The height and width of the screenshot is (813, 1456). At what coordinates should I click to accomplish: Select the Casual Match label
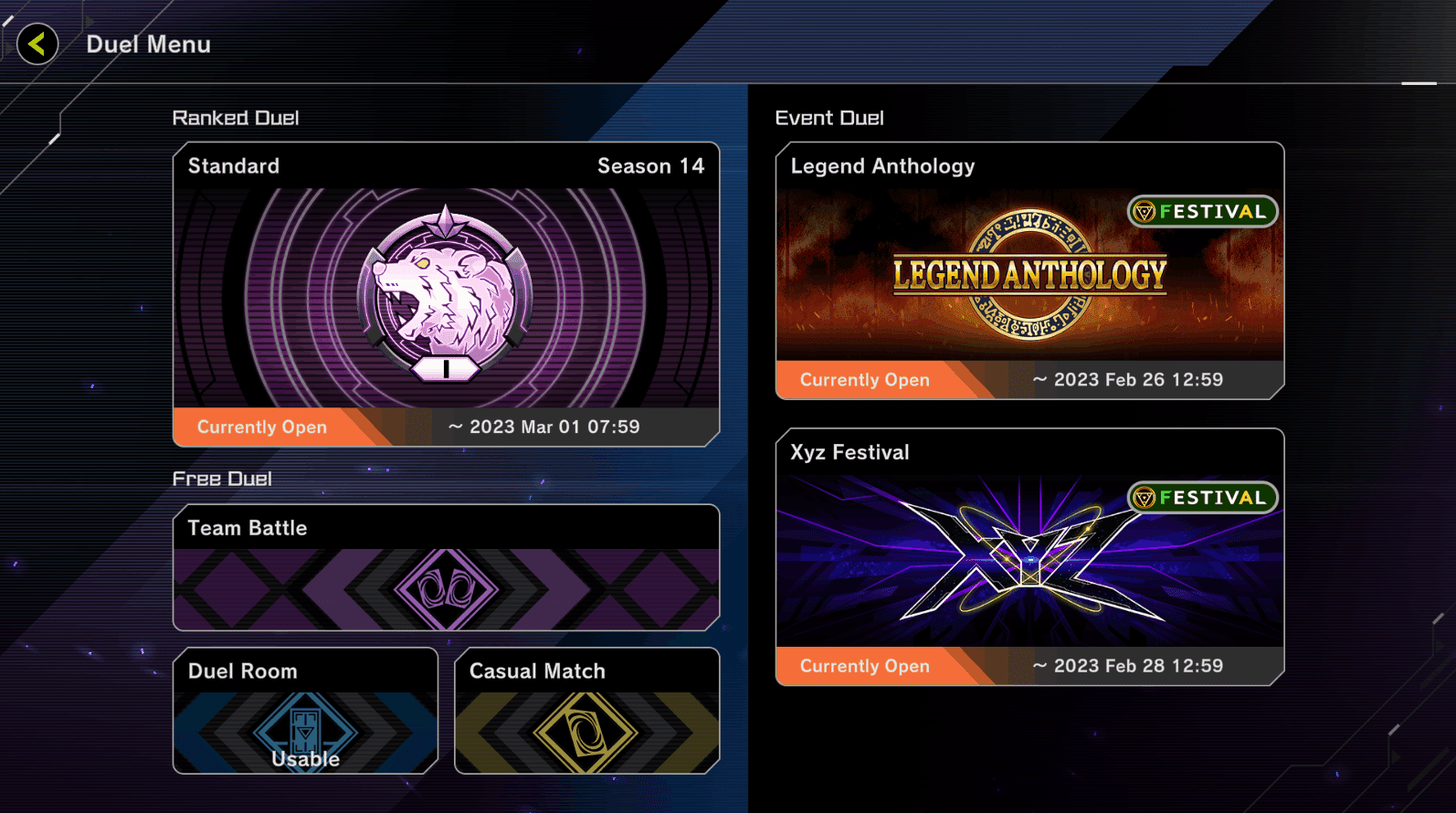(537, 671)
